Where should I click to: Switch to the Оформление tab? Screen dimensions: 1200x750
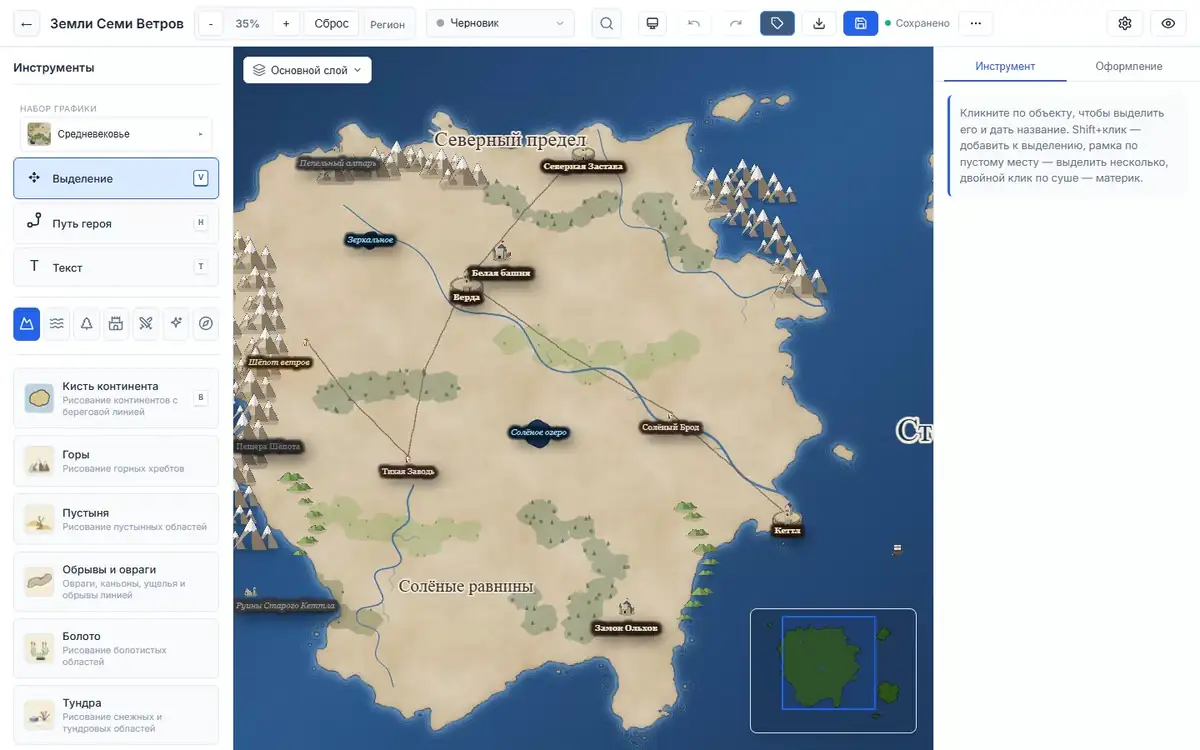coord(1128,66)
